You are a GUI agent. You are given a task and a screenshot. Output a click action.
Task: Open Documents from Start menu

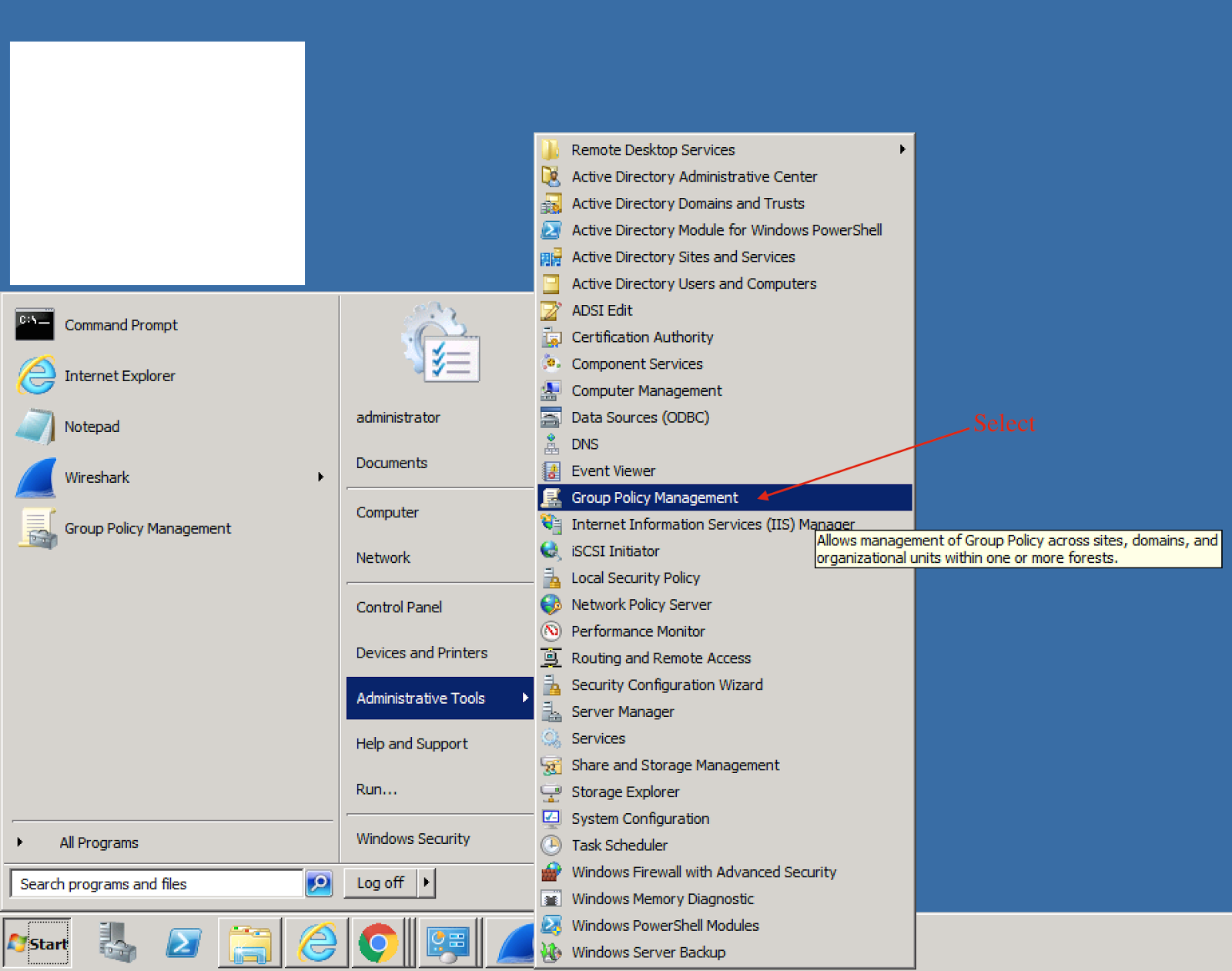(392, 463)
